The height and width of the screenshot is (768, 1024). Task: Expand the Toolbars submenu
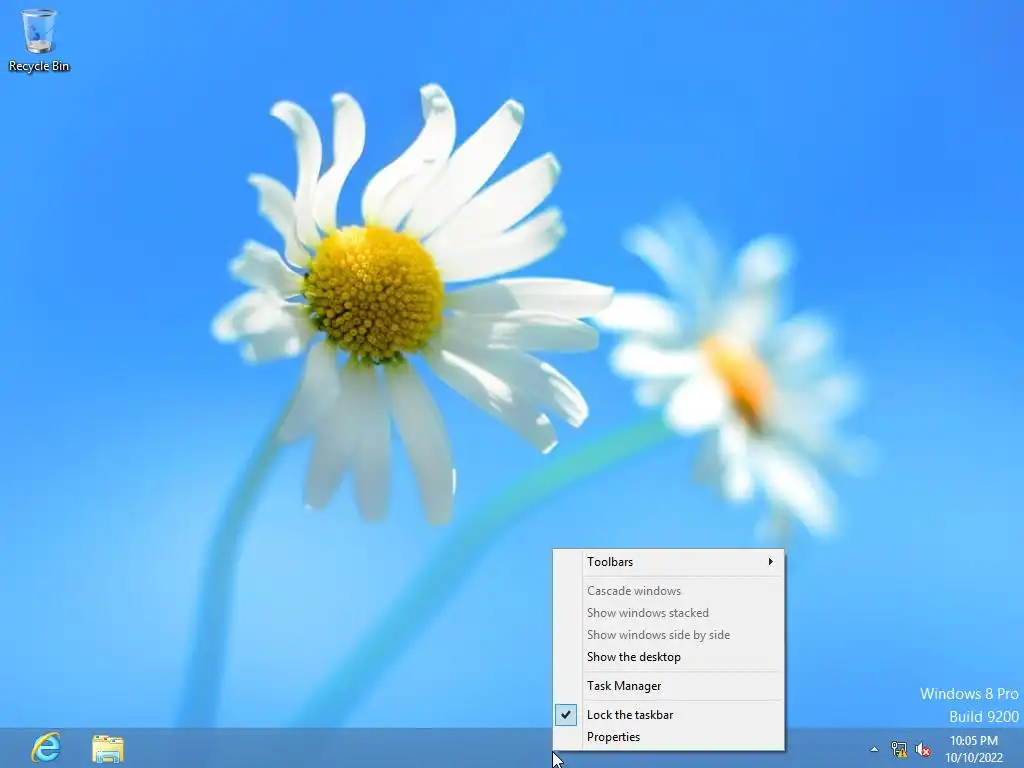pos(669,562)
